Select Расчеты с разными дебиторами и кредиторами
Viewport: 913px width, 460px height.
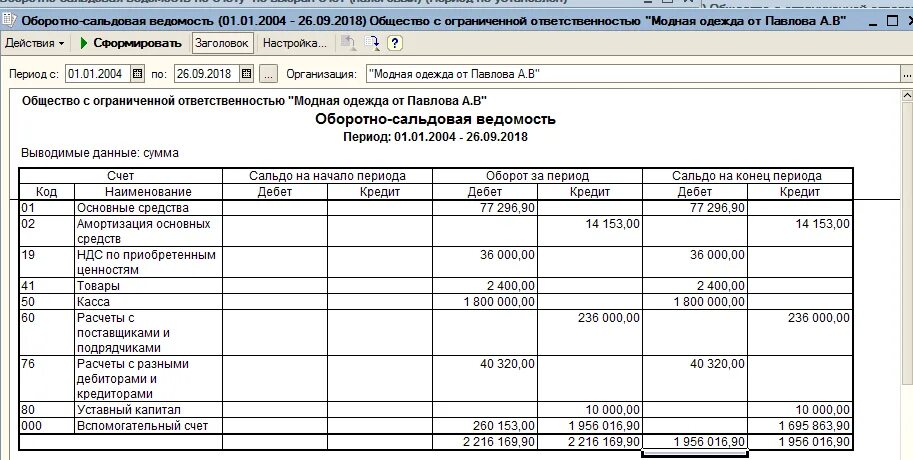pyautogui.click(x=148, y=379)
